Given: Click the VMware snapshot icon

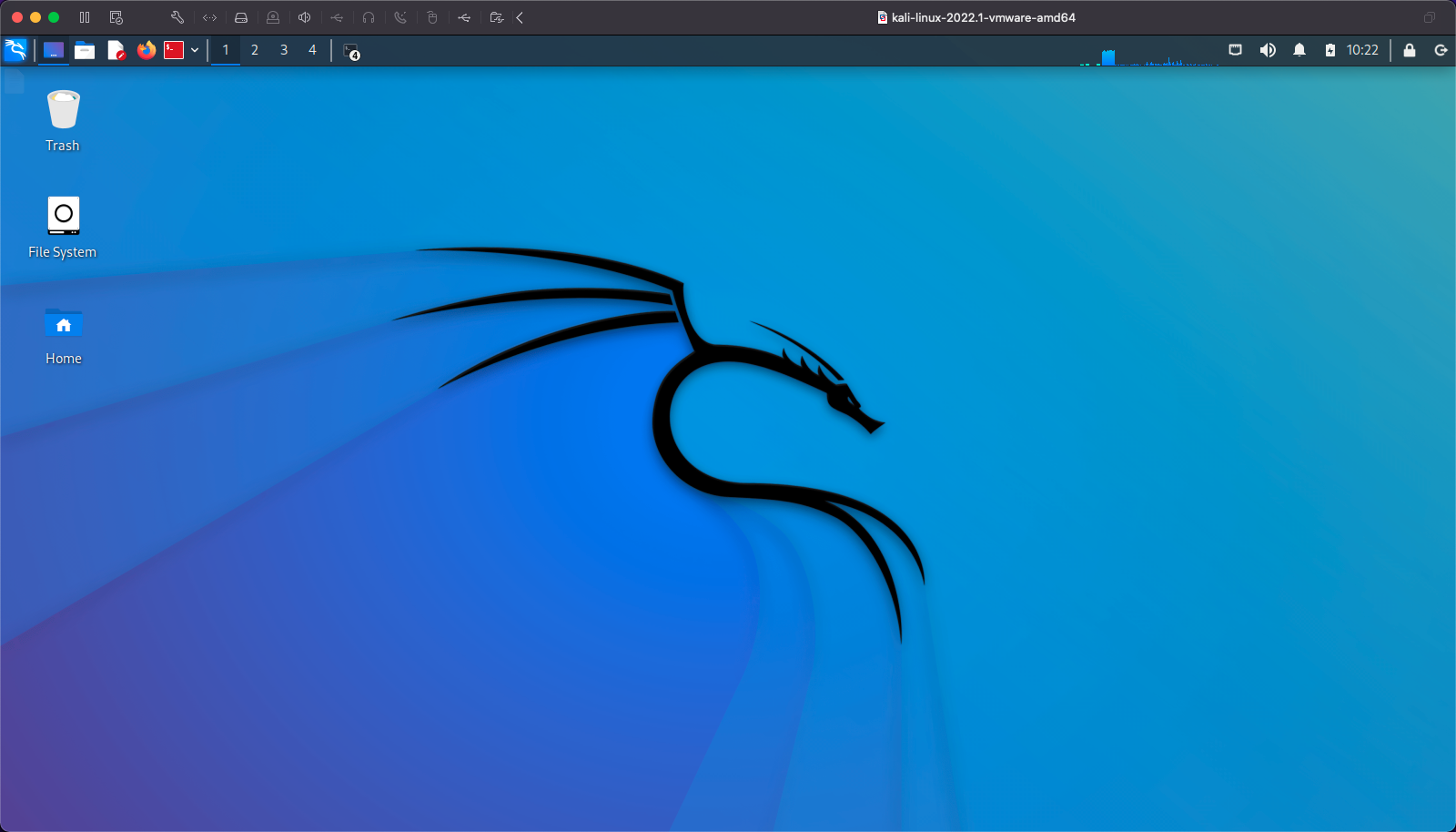Looking at the screenshot, I should pos(116,17).
